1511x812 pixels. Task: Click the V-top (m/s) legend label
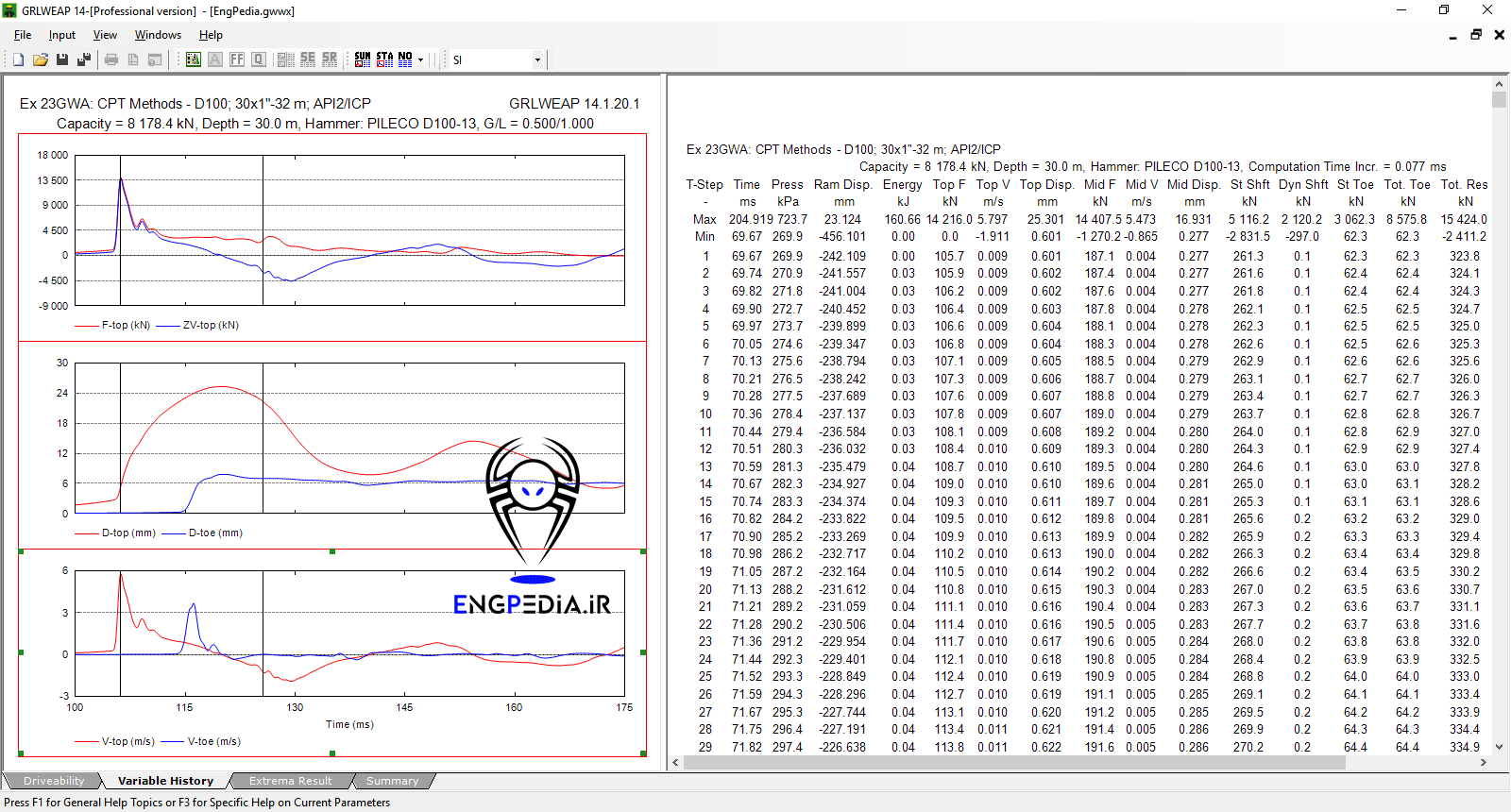127,741
